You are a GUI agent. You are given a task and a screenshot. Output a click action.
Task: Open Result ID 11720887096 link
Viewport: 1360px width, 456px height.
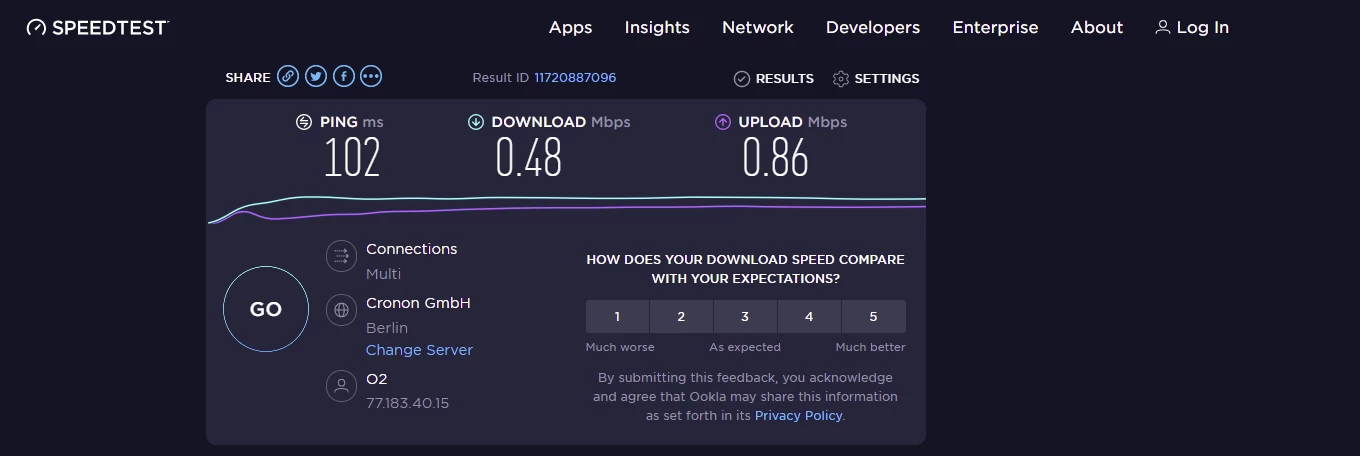(x=575, y=78)
